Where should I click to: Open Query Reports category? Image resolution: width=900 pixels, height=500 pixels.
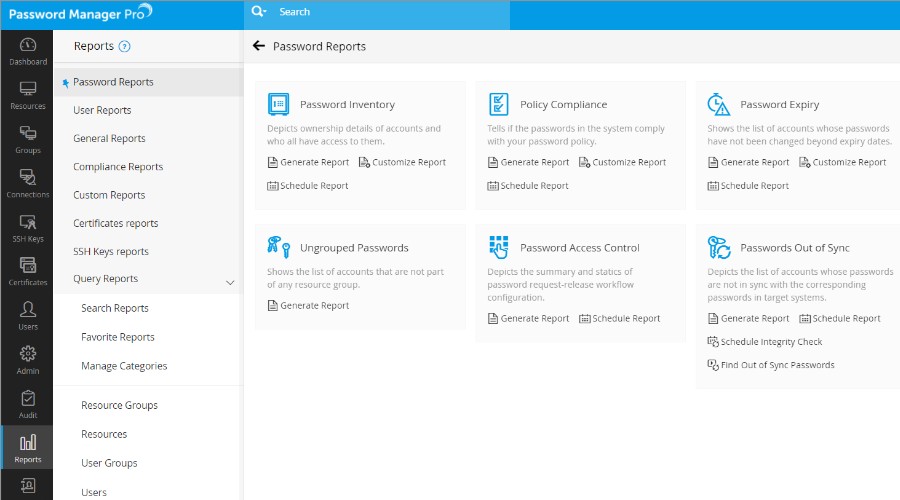pyautogui.click(x=106, y=278)
